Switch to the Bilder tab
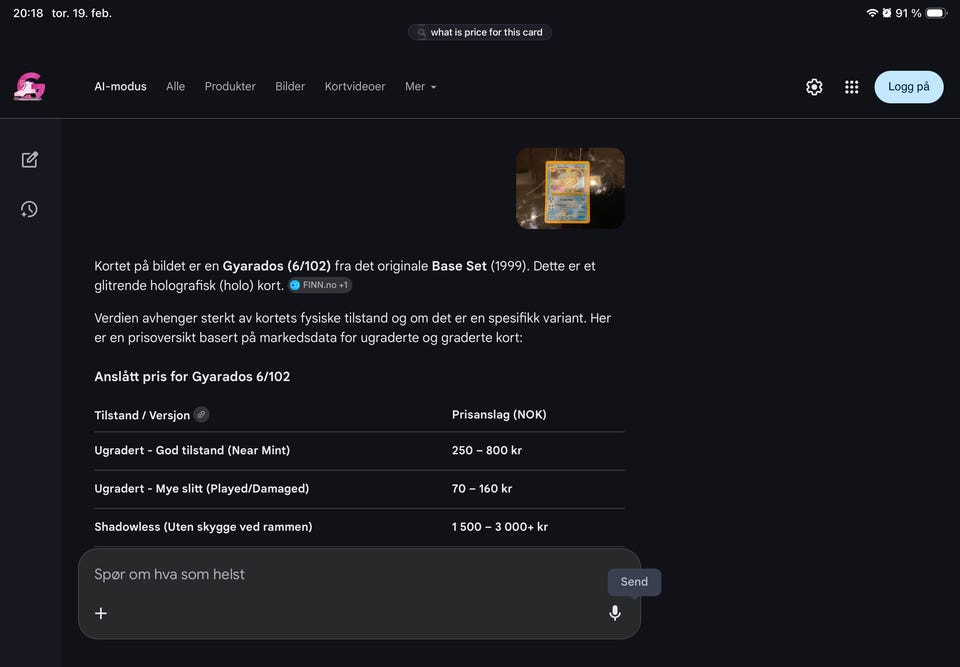 click(x=290, y=86)
